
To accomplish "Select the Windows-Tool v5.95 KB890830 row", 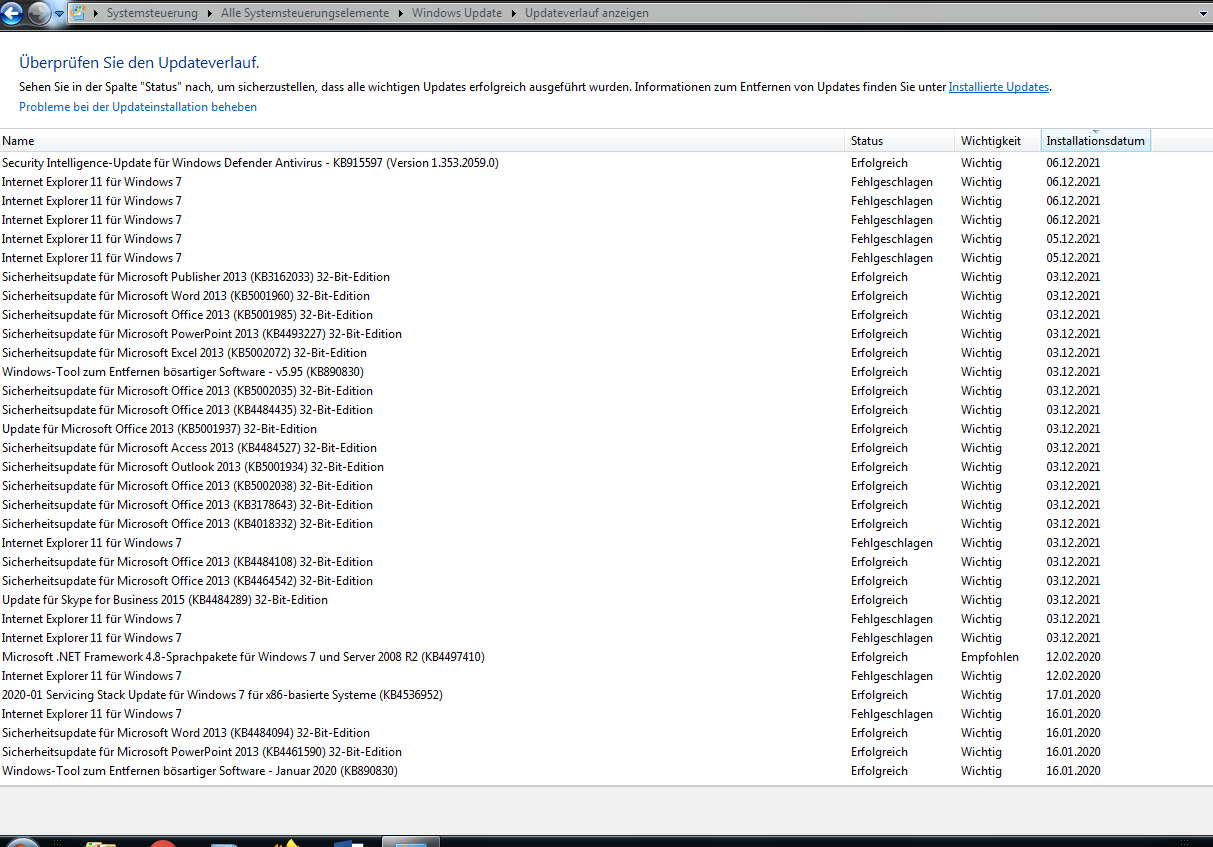I will click(606, 372).
